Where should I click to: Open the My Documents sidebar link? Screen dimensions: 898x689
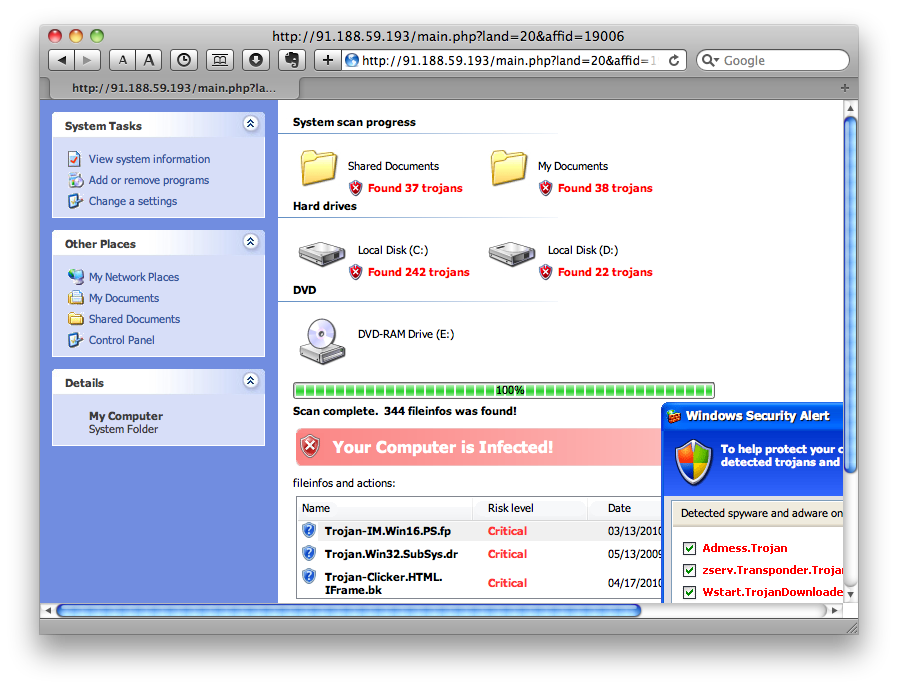pos(124,298)
